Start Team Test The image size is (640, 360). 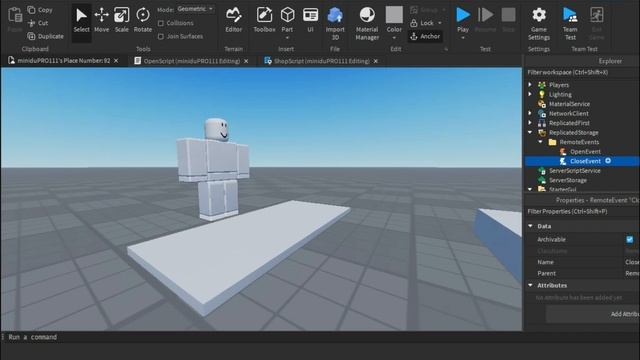point(570,24)
